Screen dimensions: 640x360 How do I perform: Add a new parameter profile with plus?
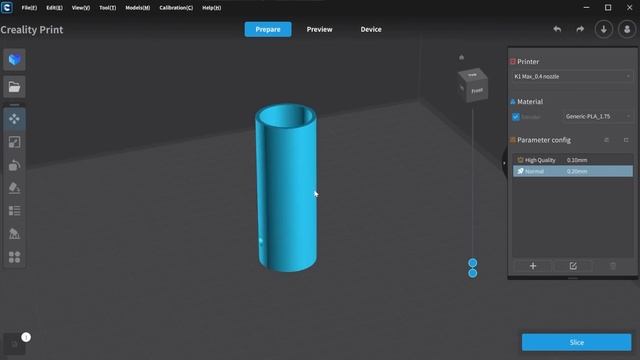(x=533, y=266)
